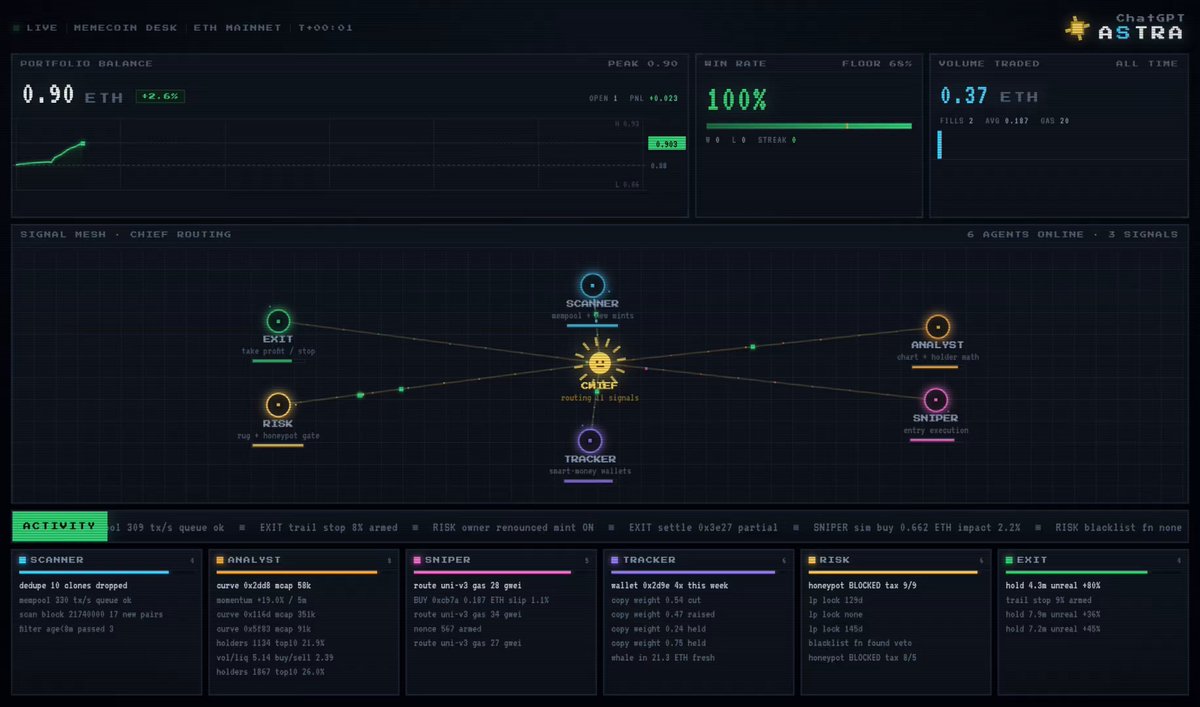Click the RISK agent node circle
The width and height of the screenshot is (1200, 707).
point(278,405)
